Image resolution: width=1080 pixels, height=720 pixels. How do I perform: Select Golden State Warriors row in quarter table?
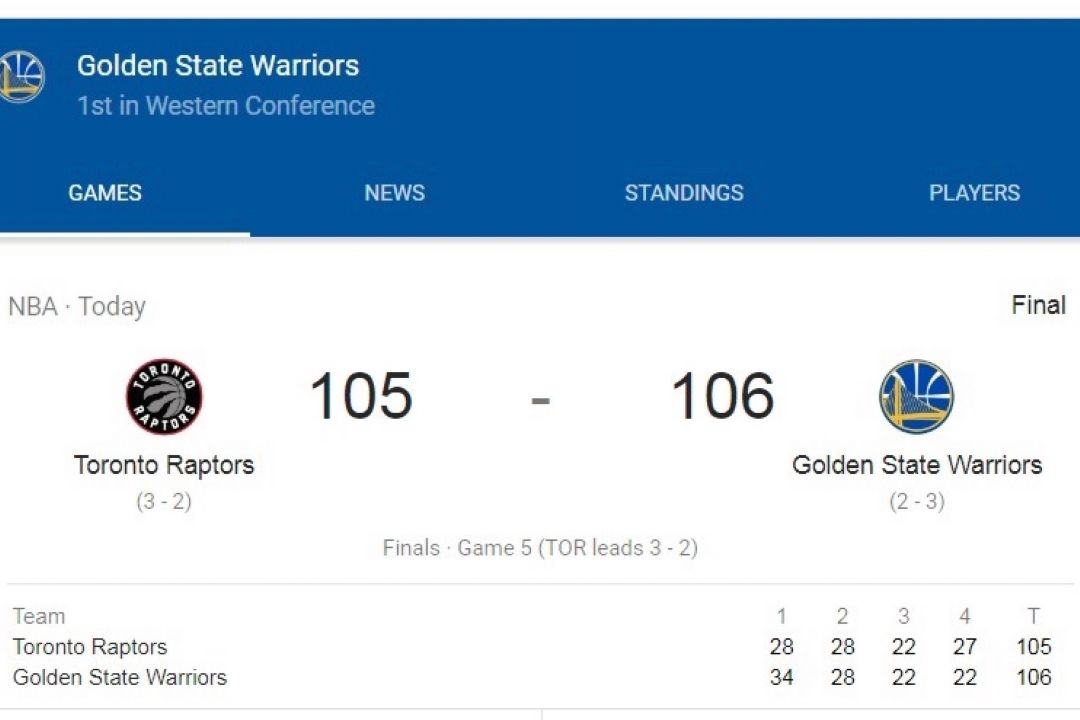pos(532,677)
